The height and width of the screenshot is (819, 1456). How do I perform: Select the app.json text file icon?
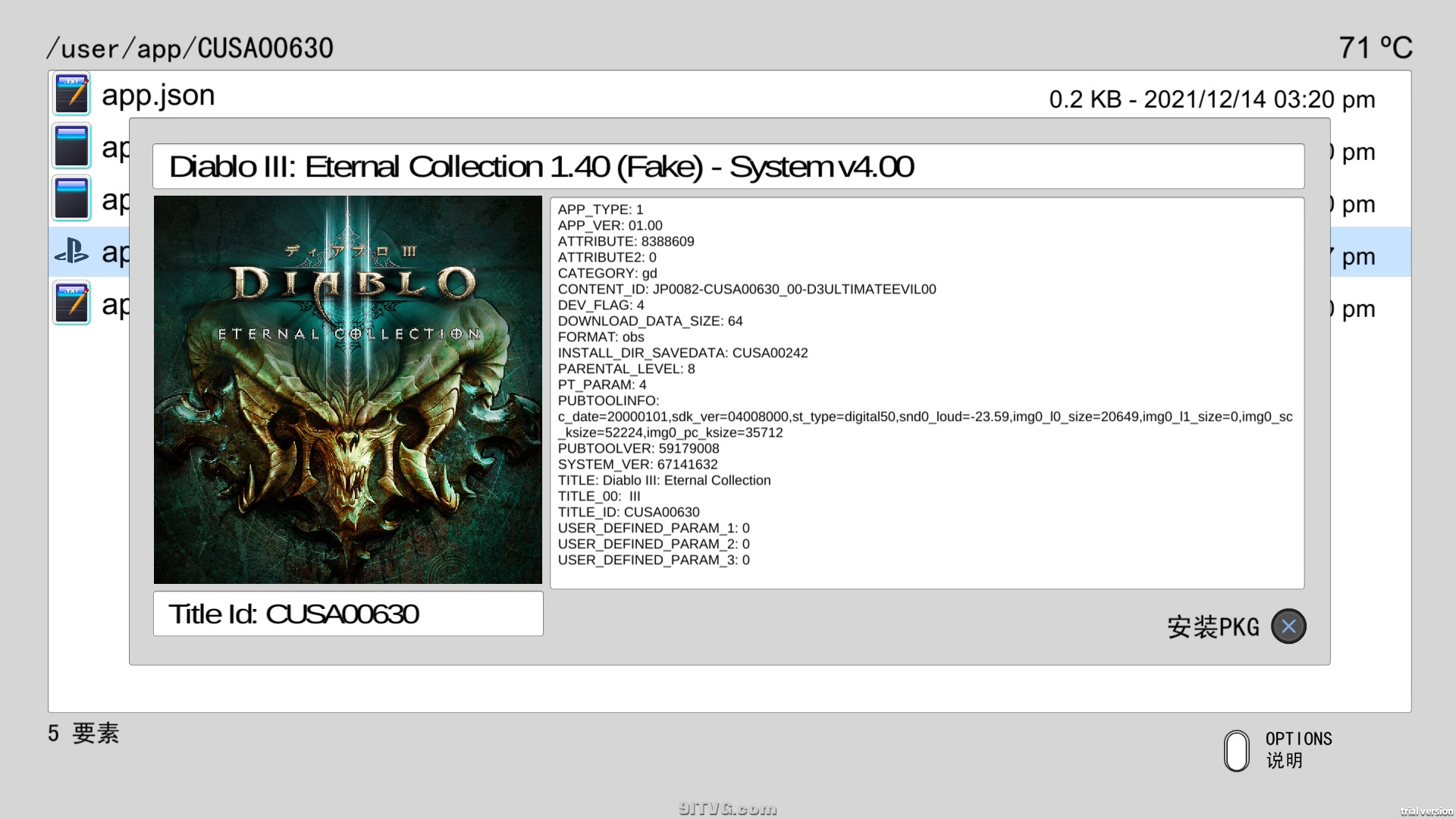click(x=72, y=94)
